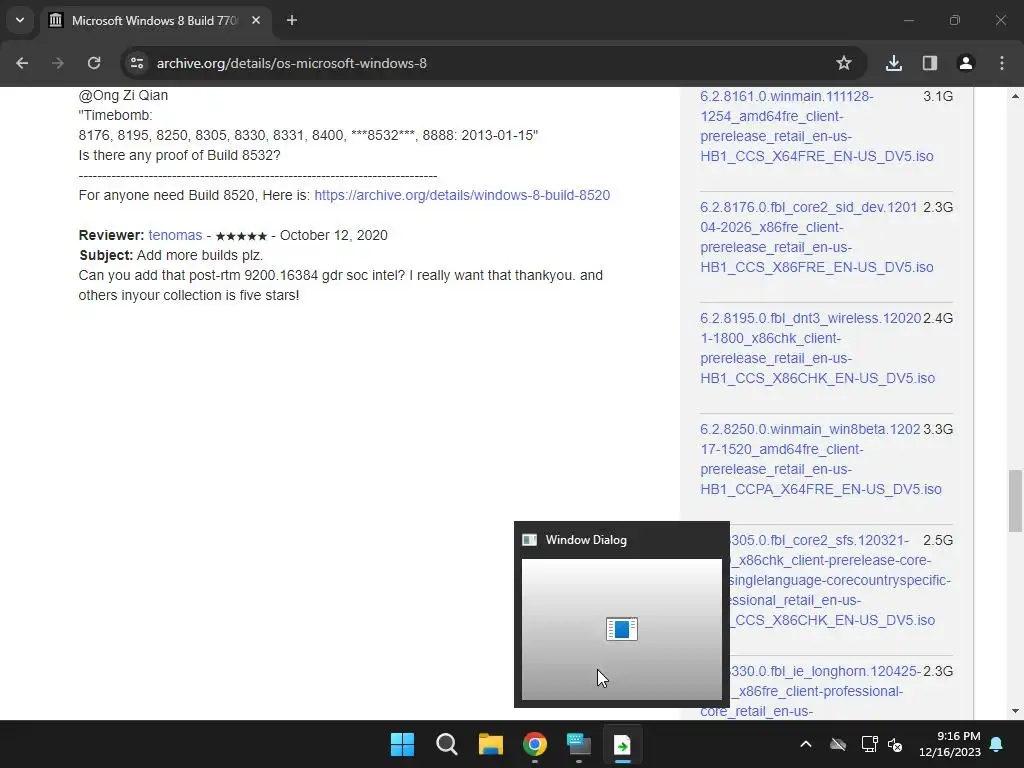Download the 6.2.8250.0.winmain_win8beta ISO

(x=820, y=459)
